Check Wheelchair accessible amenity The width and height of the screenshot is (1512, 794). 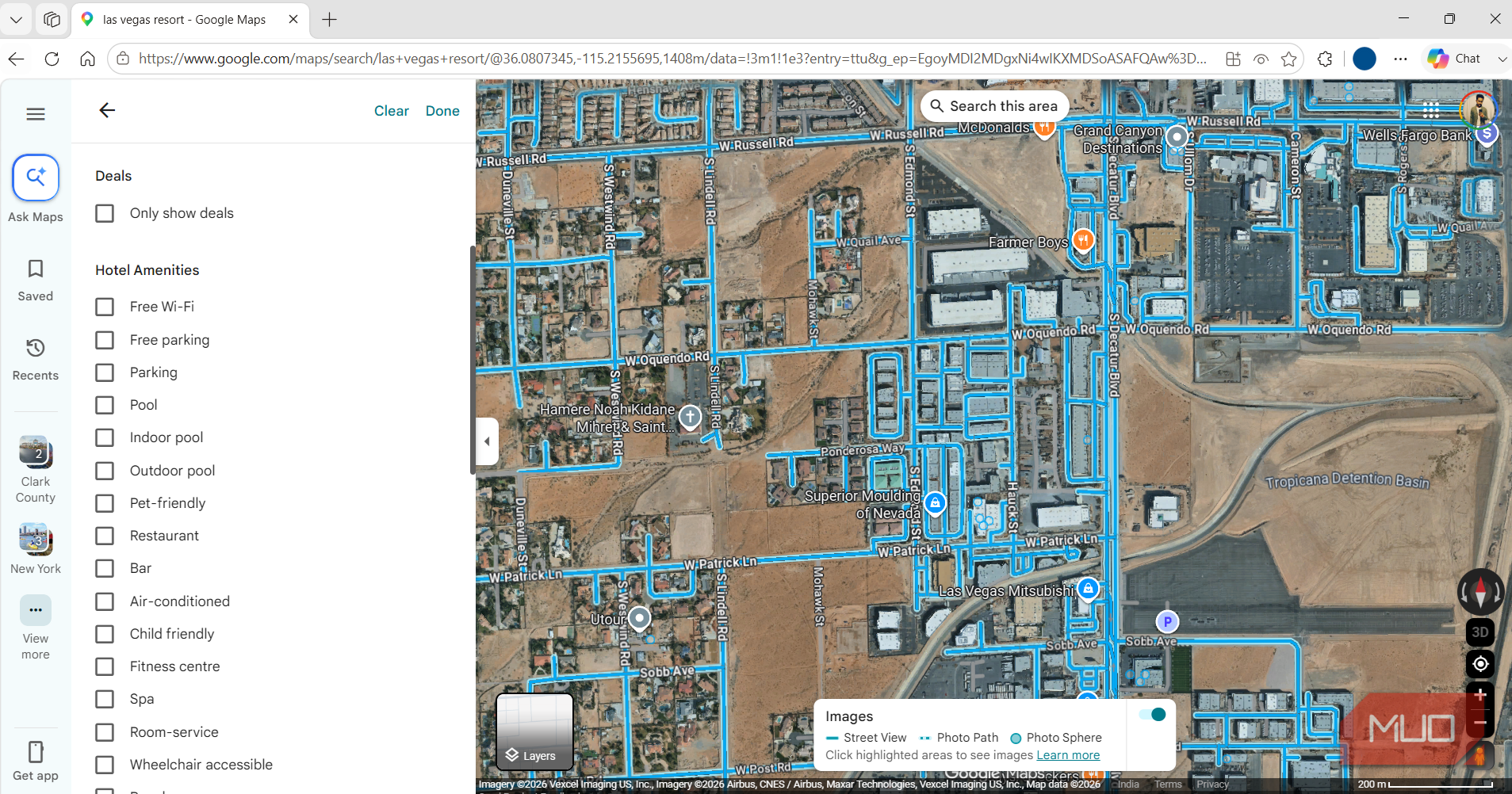click(105, 765)
